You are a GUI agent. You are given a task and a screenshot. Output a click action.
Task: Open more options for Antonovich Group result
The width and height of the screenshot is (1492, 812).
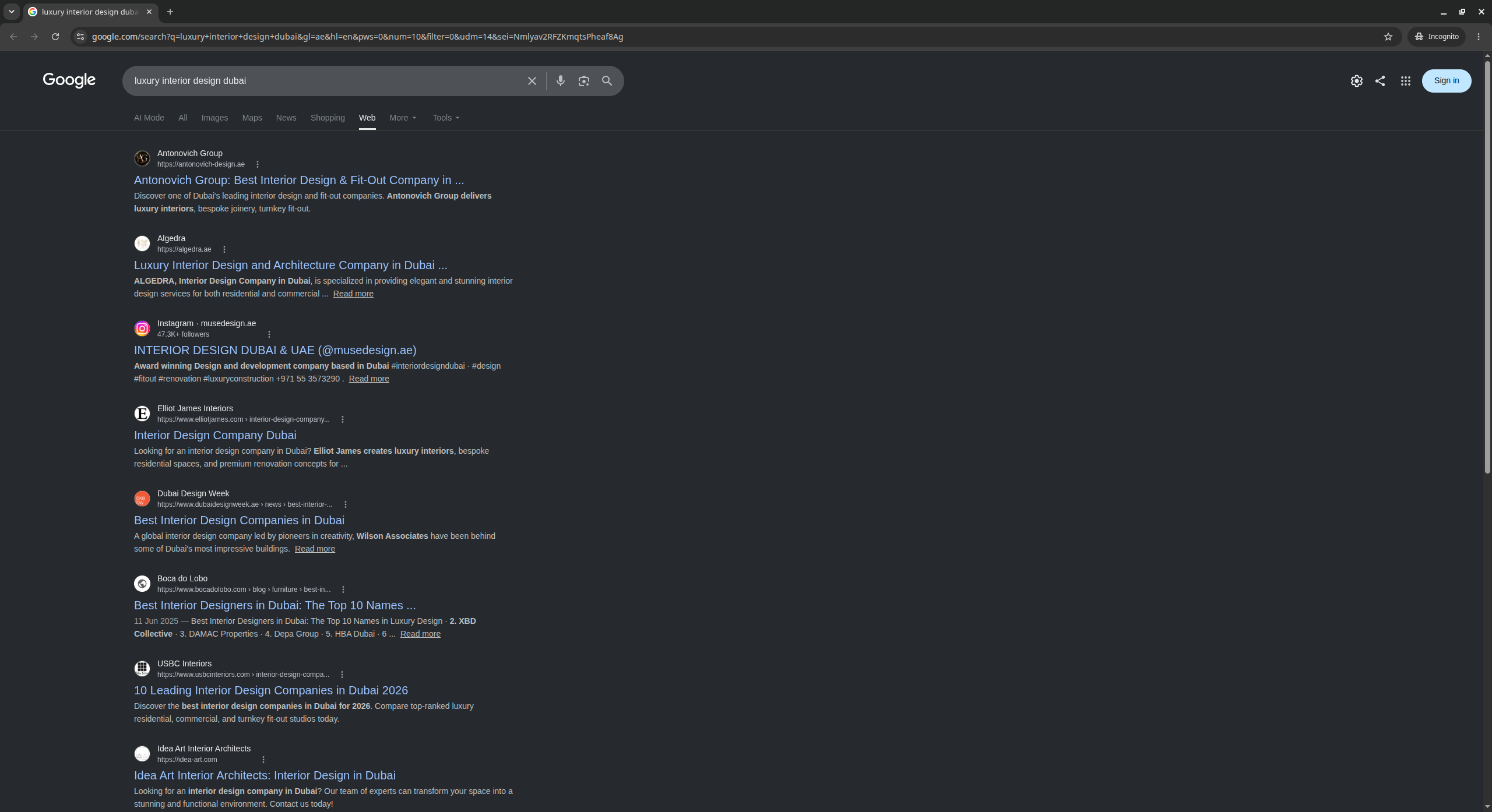coord(258,164)
